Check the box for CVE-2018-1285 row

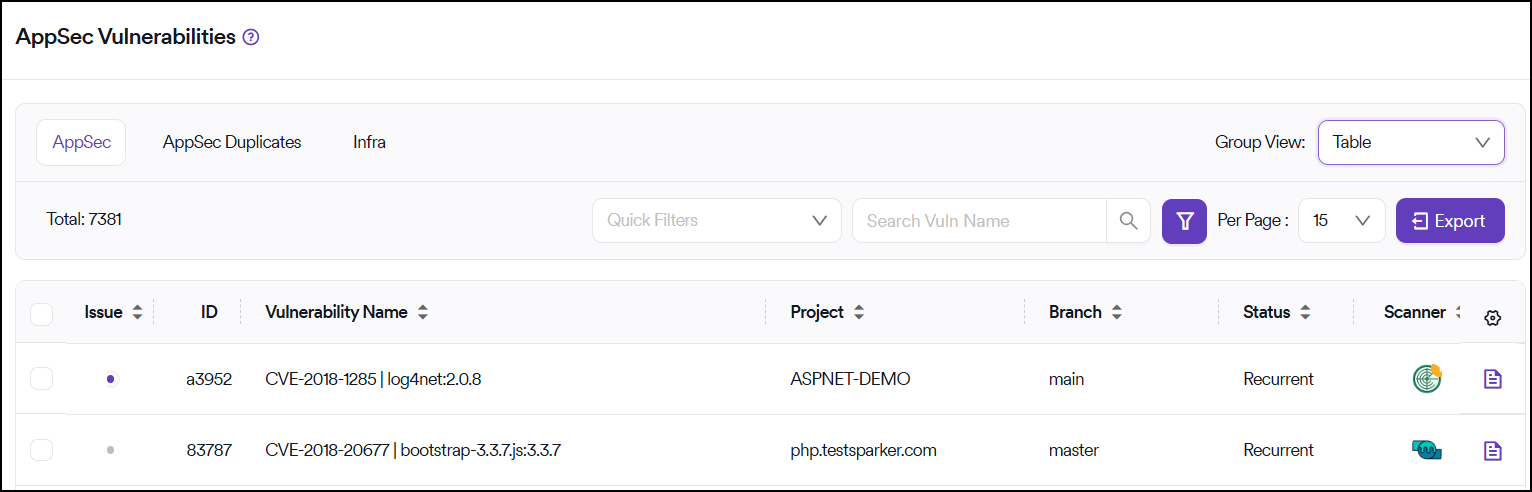click(41, 379)
